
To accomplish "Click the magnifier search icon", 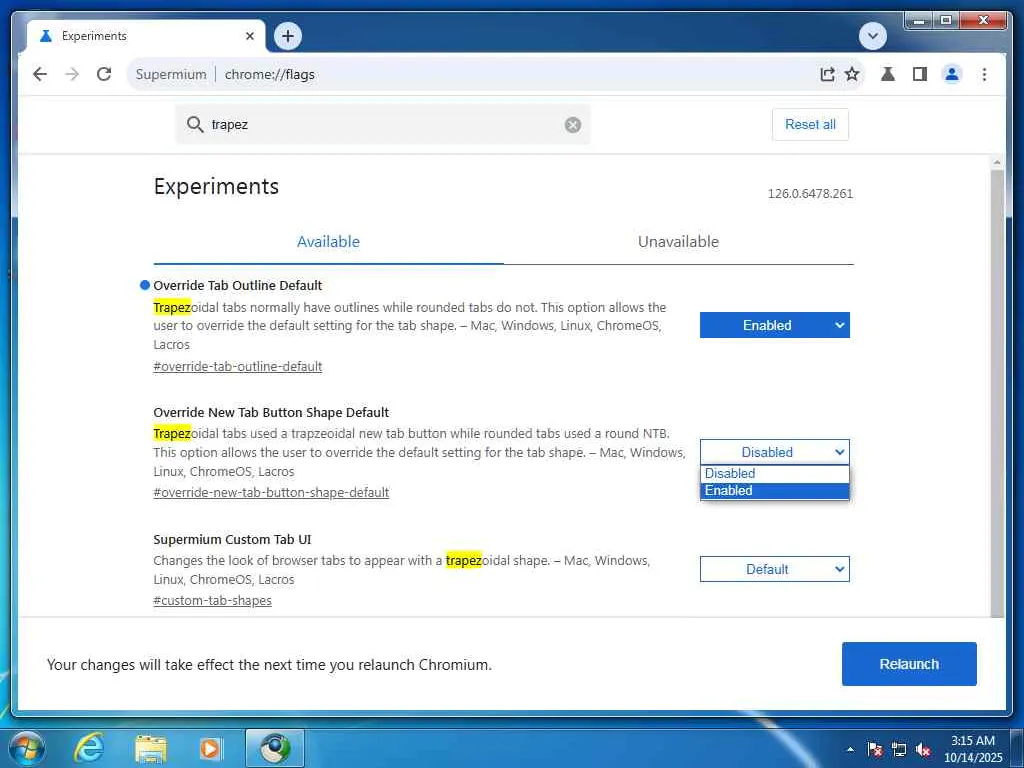I will pos(195,124).
